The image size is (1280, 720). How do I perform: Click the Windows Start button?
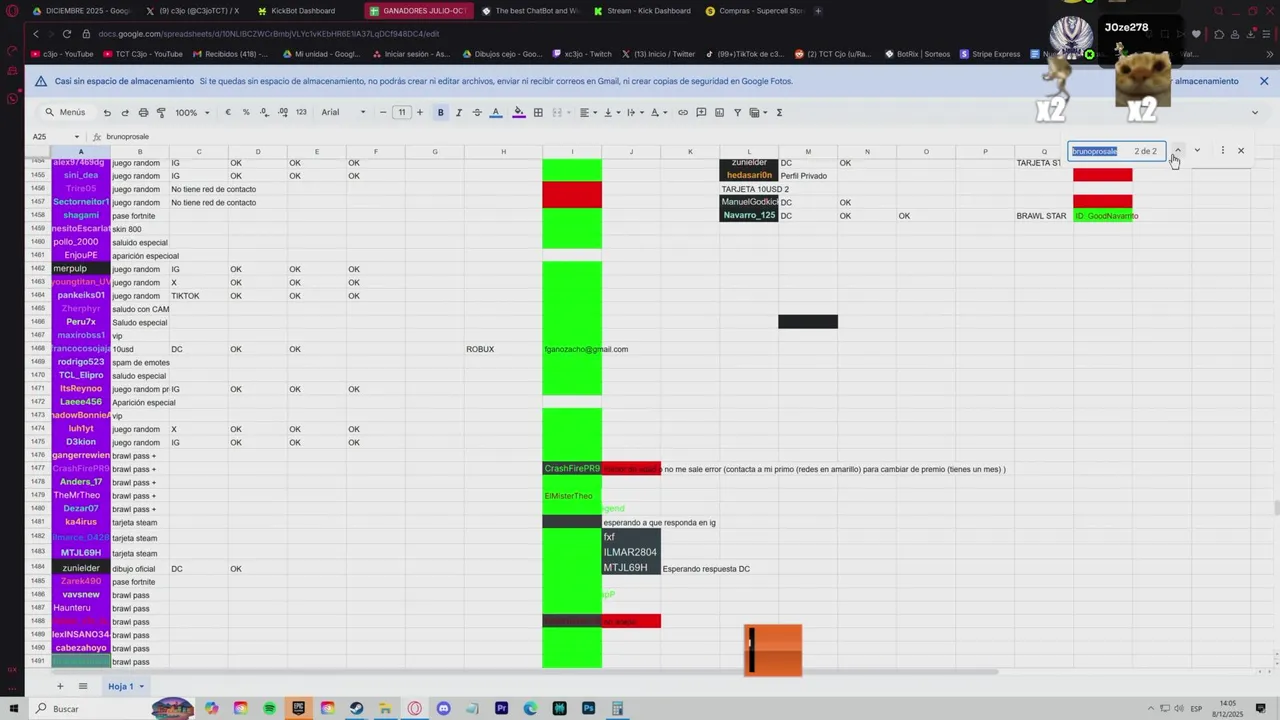(x=13, y=709)
